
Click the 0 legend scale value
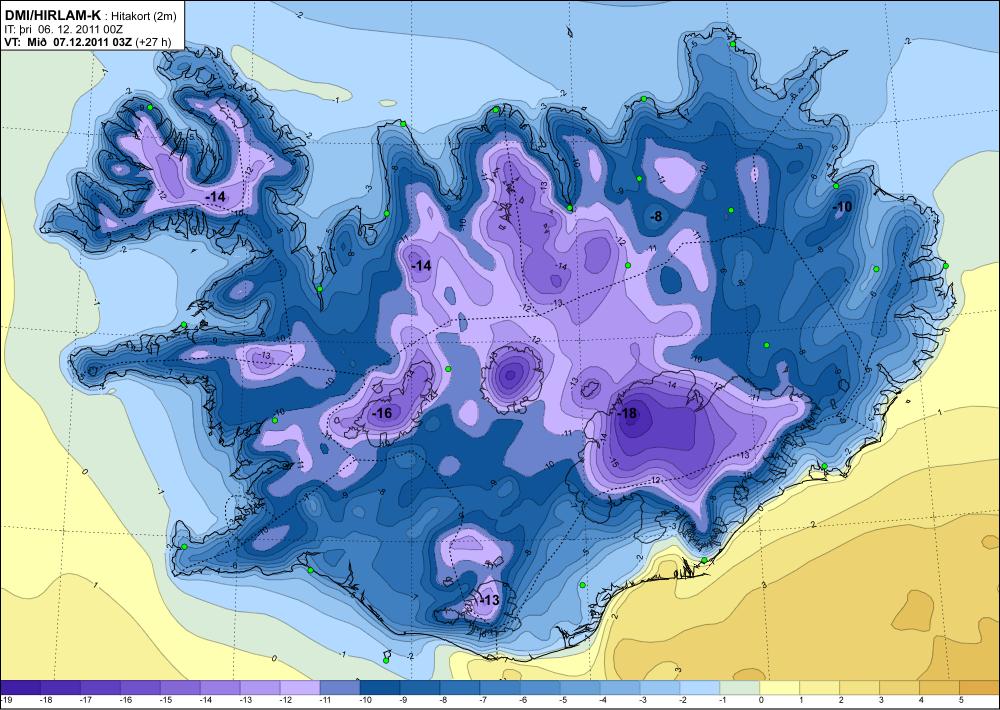761,700
